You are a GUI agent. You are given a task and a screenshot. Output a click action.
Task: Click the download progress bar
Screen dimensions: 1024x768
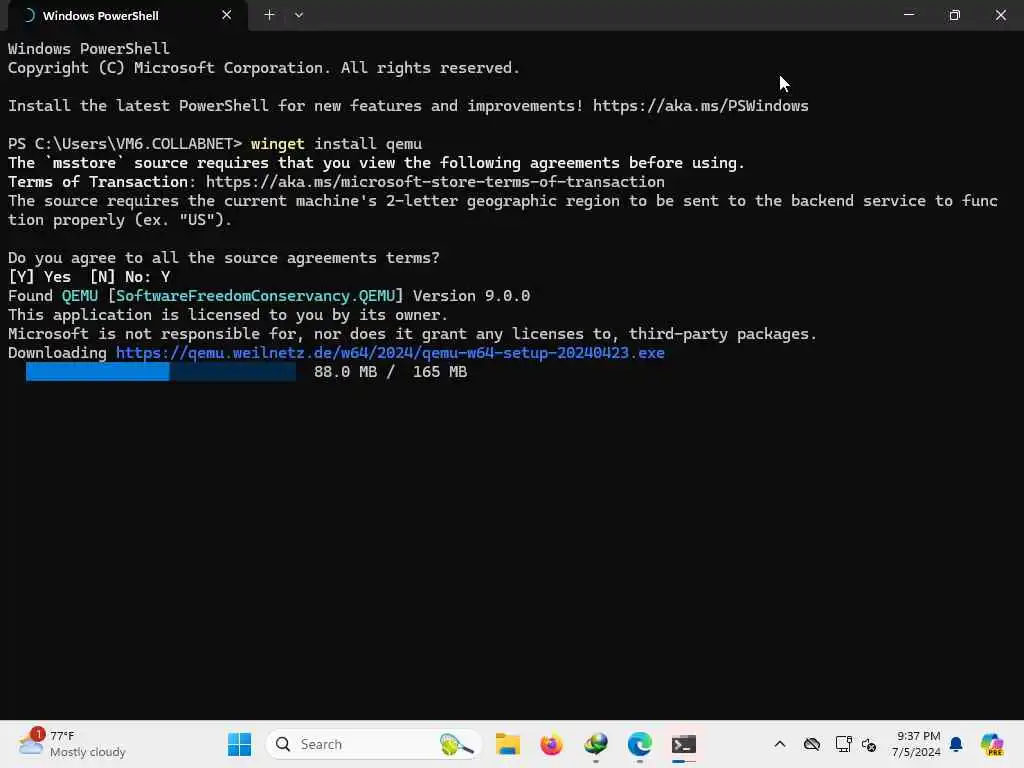coord(161,372)
